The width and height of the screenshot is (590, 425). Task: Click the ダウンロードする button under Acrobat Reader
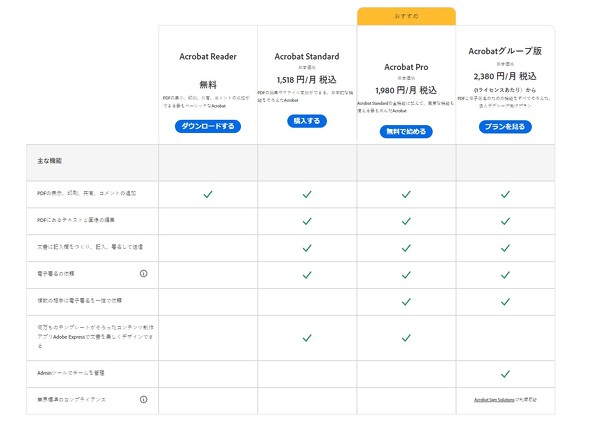click(208, 126)
